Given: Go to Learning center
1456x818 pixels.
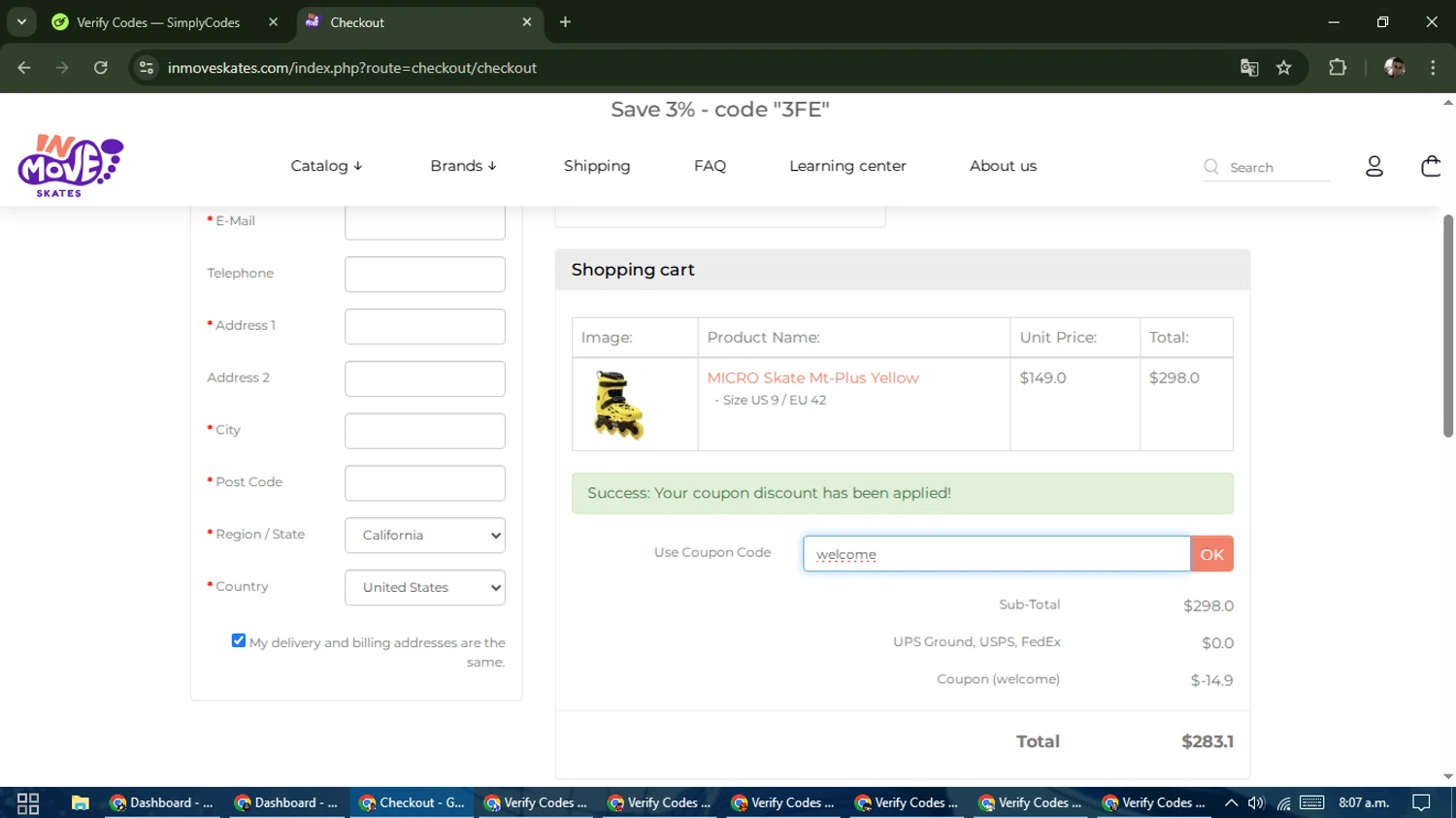Looking at the screenshot, I should [847, 166].
